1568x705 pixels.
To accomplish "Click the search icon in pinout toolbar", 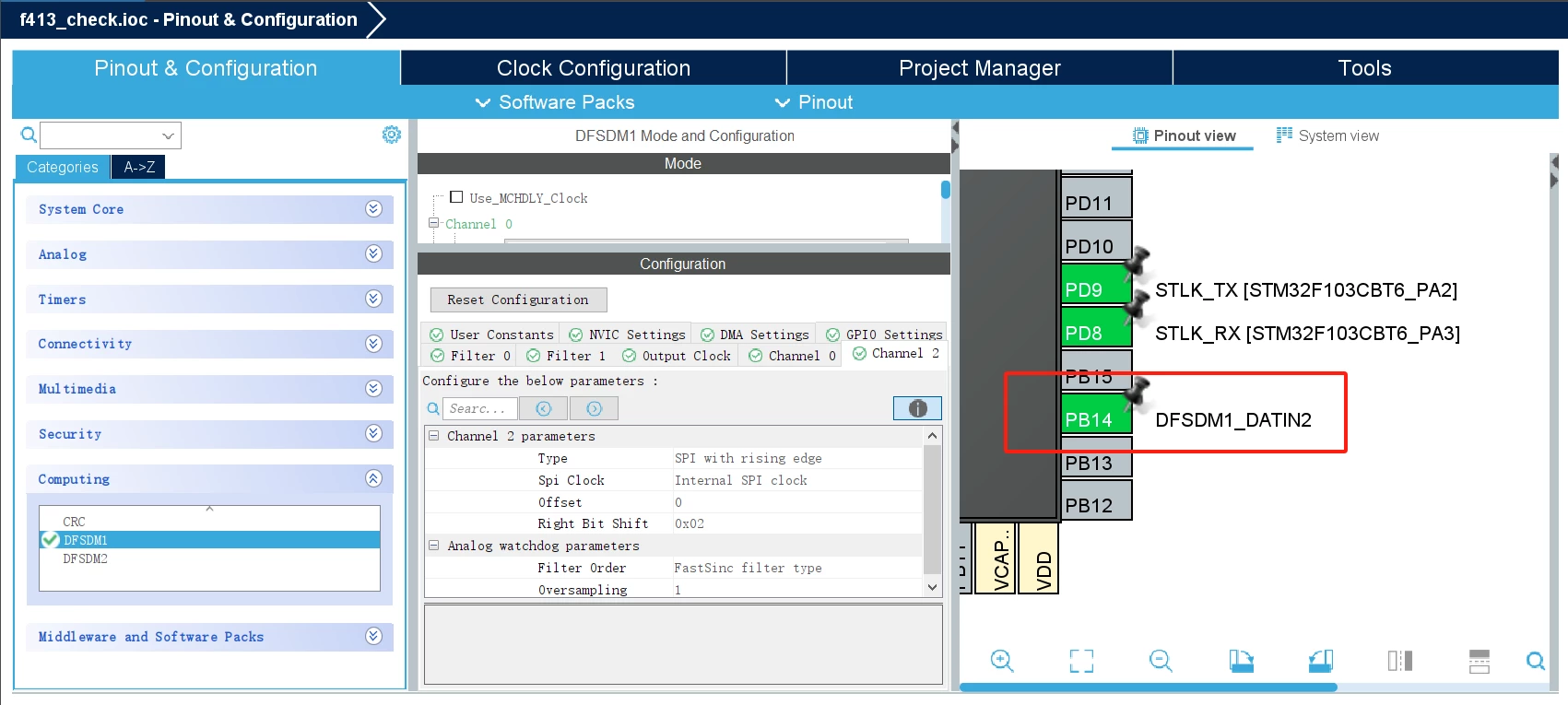I will click(1536, 661).
